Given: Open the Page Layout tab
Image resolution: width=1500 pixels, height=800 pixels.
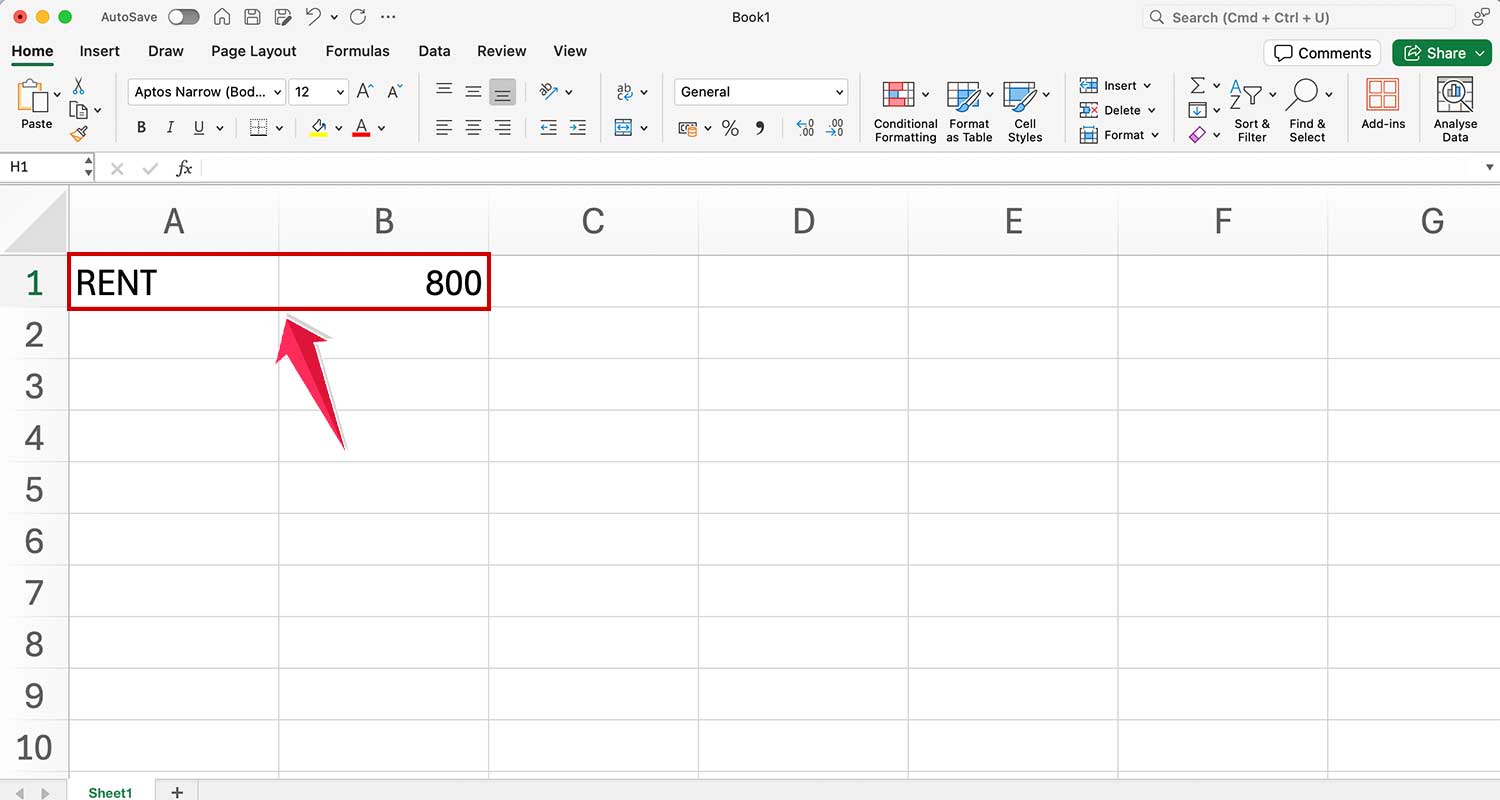Looking at the screenshot, I should pyautogui.click(x=253, y=51).
